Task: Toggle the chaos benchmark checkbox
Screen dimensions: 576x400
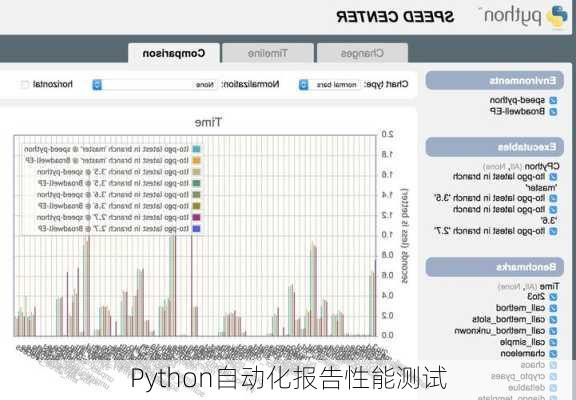Action: click(553, 365)
